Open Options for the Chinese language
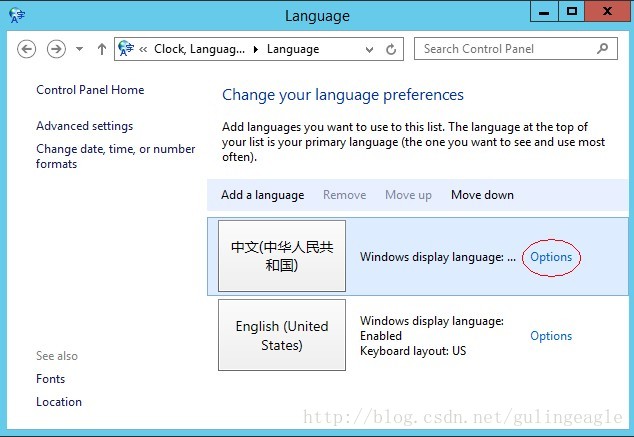This screenshot has height=437, width=634. point(551,257)
